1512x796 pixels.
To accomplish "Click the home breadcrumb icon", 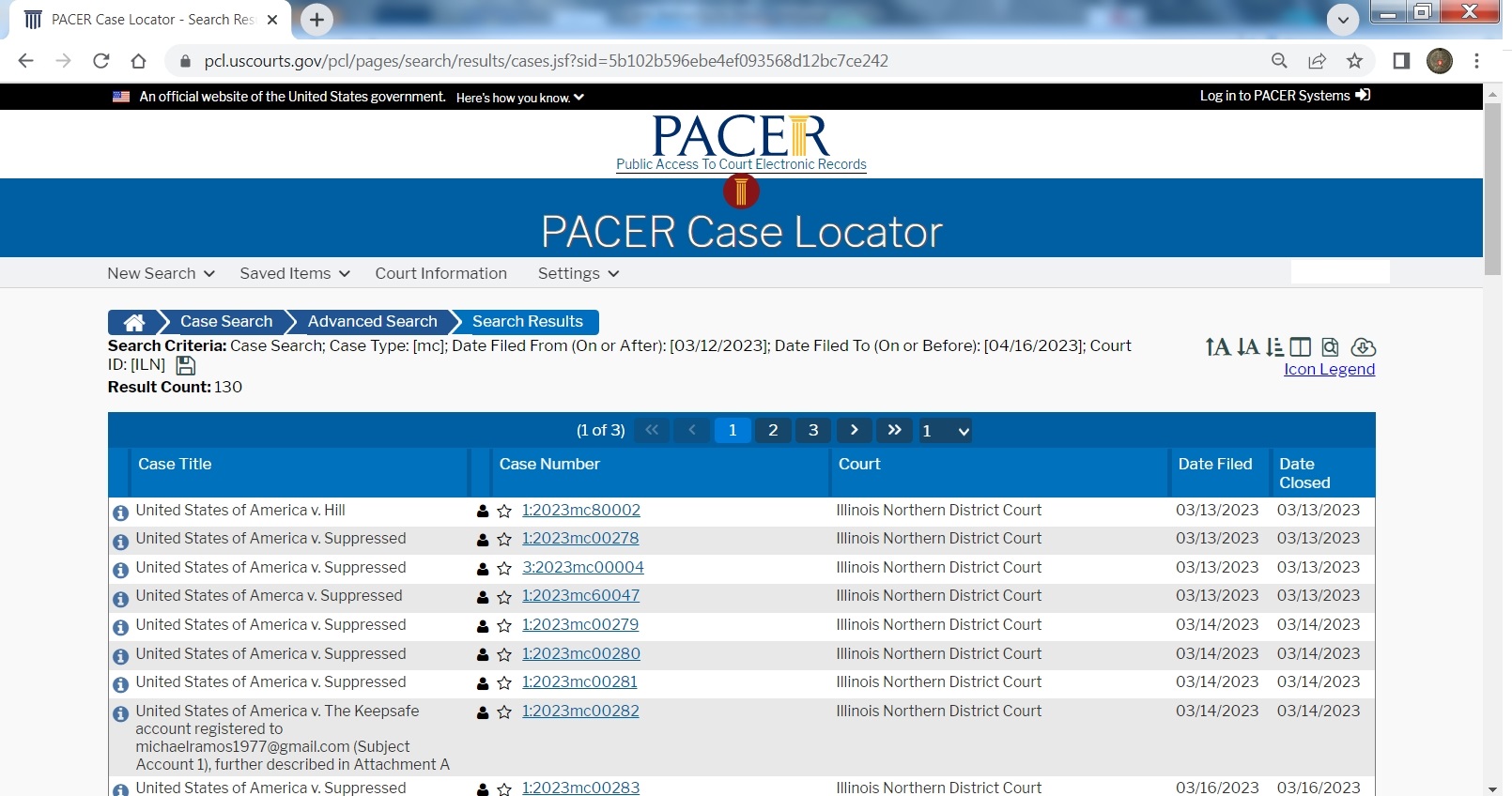I will coord(134,322).
